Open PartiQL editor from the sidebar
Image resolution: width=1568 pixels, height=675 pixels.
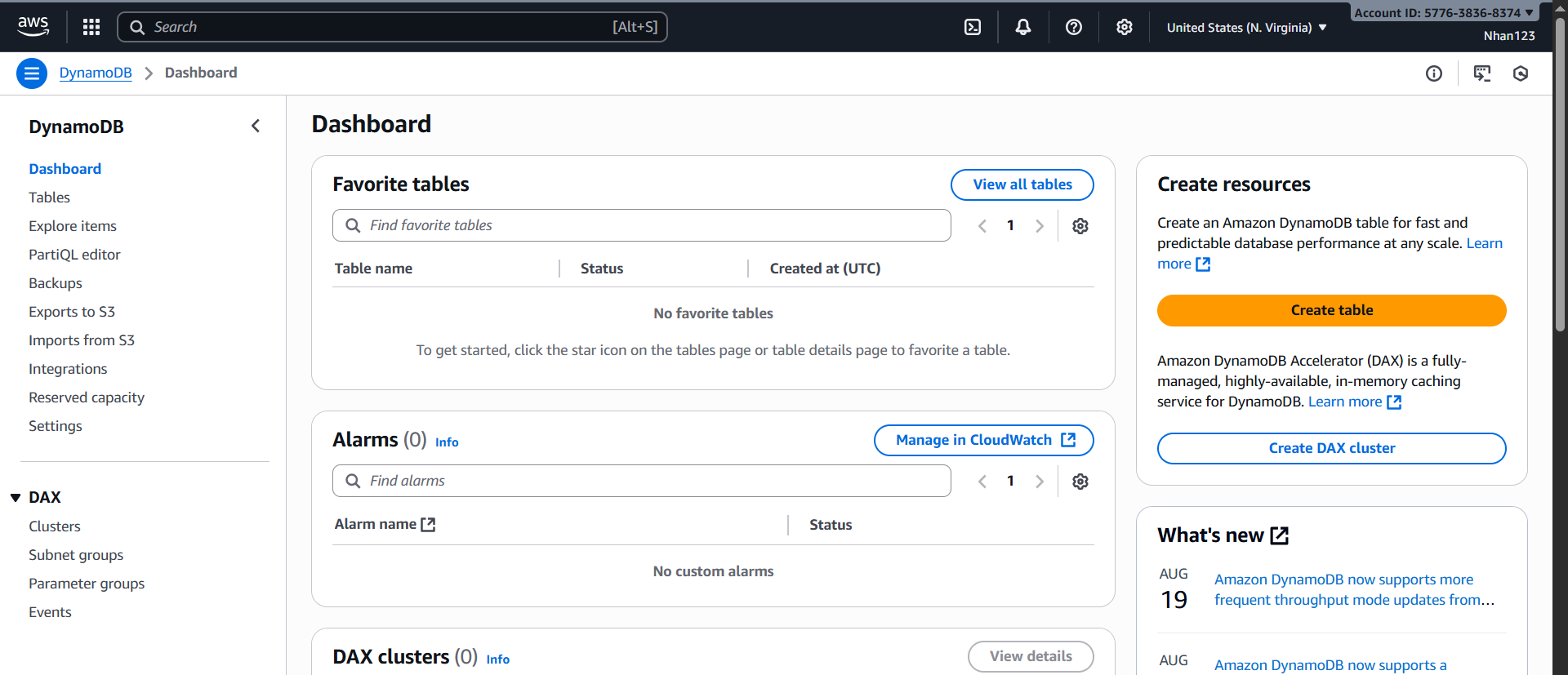(74, 255)
